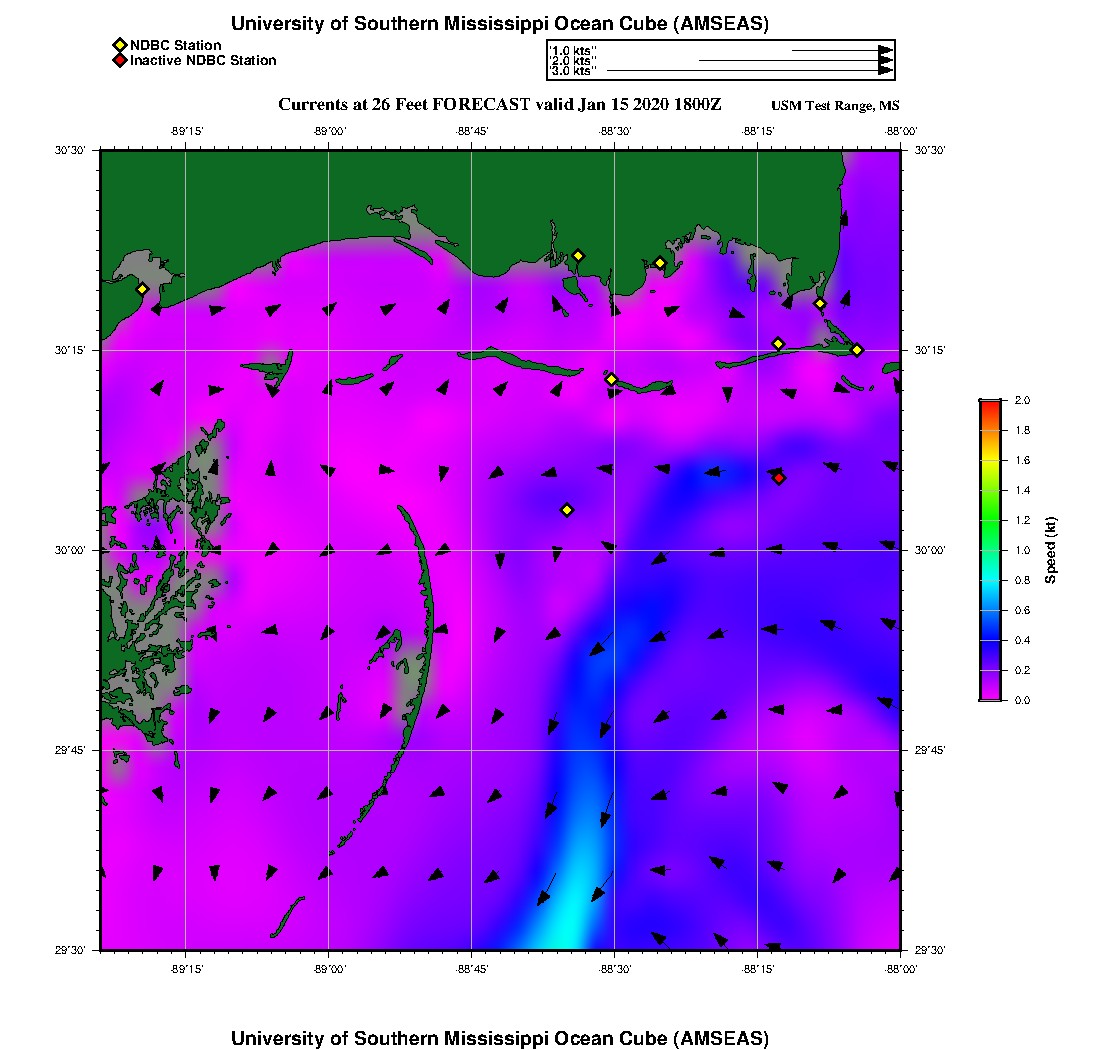Viewport: 1100px width, 1050px height.
Task: Click the red top end of the speed colorbar
Action: pos(990,405)
